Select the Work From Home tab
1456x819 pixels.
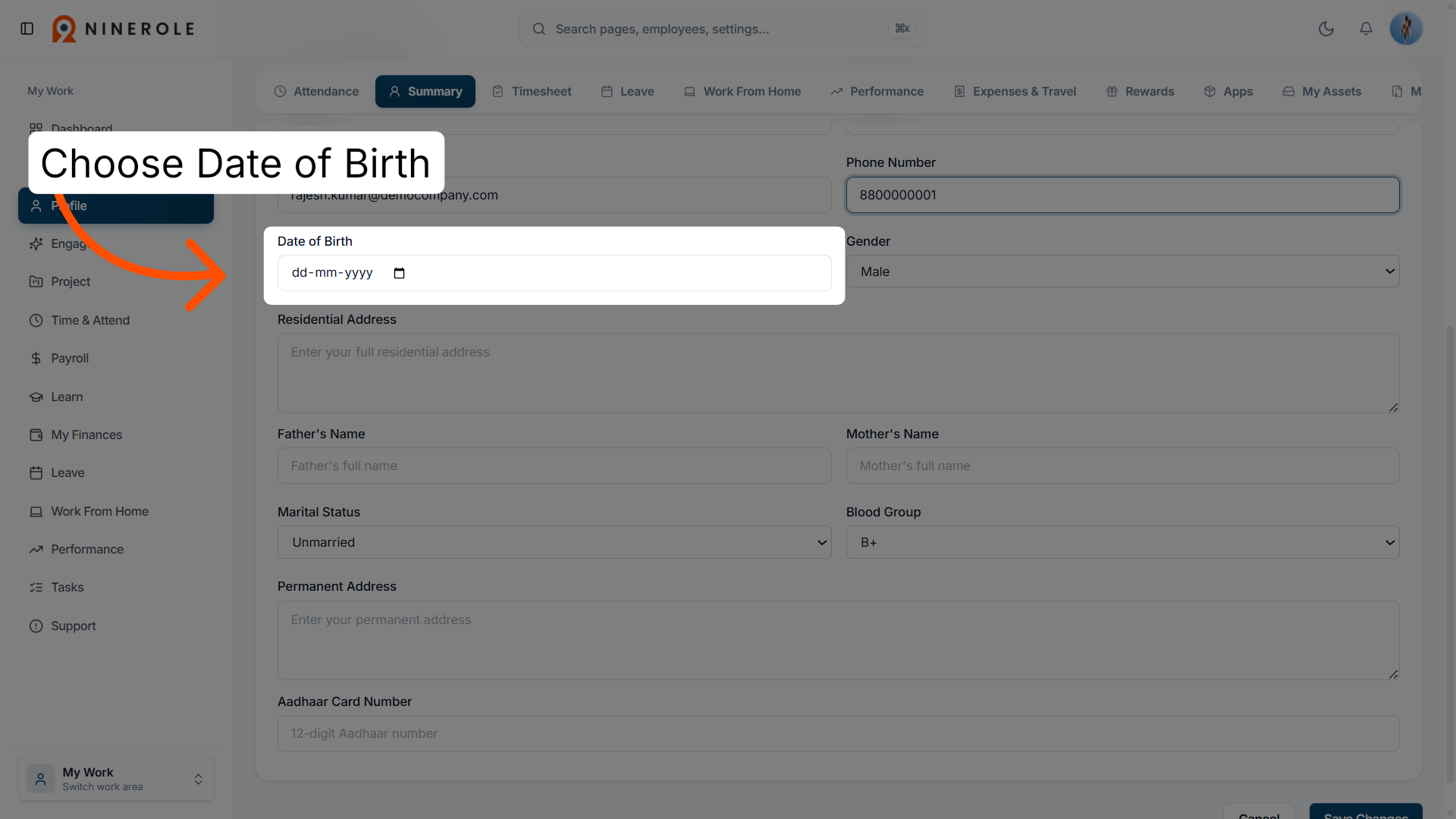click(x=742, y=92)
